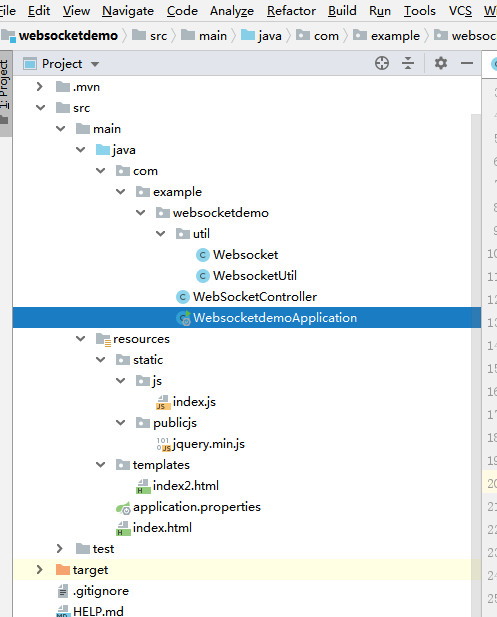Click the index.js file icon
497x617 pixels.
tap(163, 402)
